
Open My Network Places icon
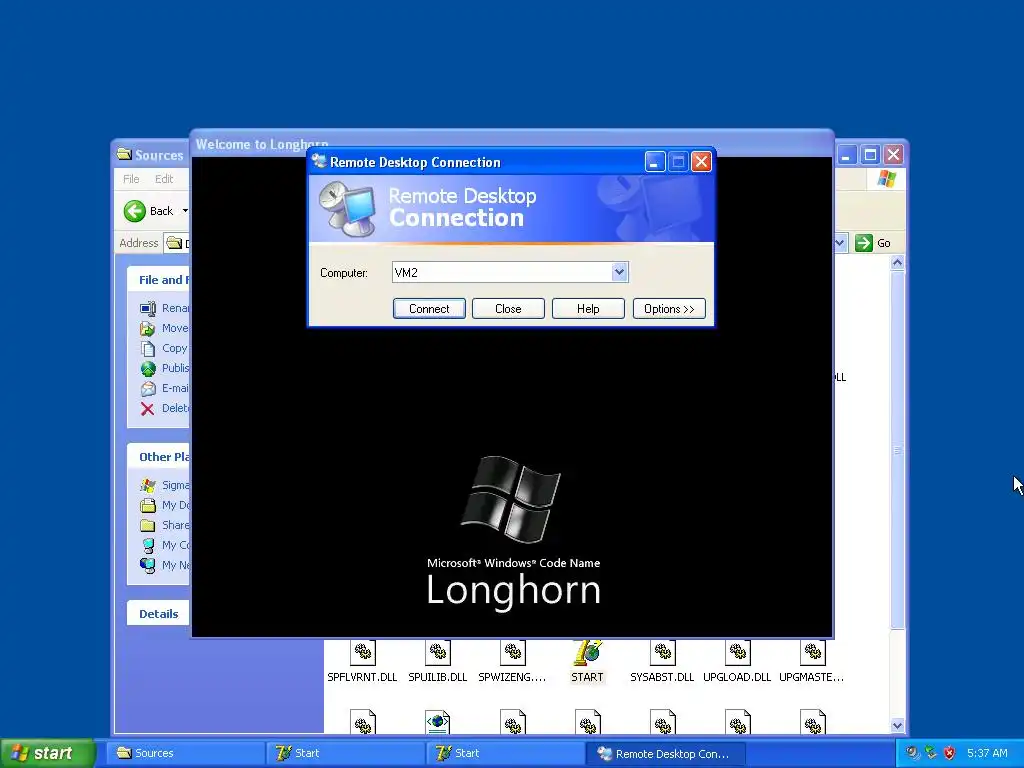click(x=148, y=565)
